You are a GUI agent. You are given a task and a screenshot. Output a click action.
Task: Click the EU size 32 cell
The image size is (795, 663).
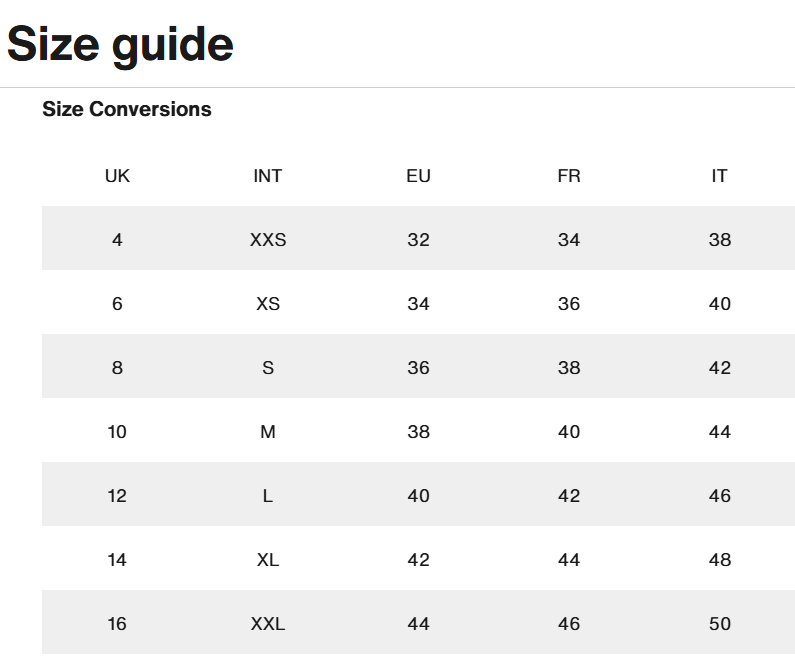[418, 240]
